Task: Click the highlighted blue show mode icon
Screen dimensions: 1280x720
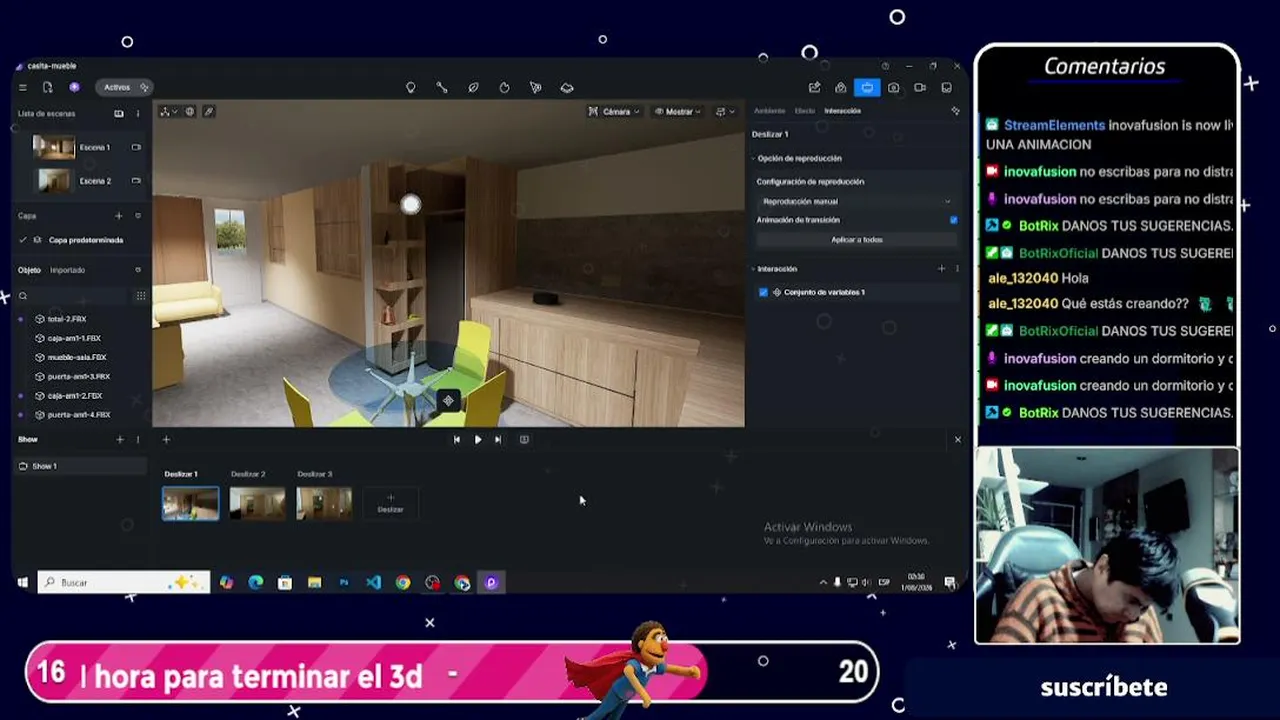Action: point(867,88)
